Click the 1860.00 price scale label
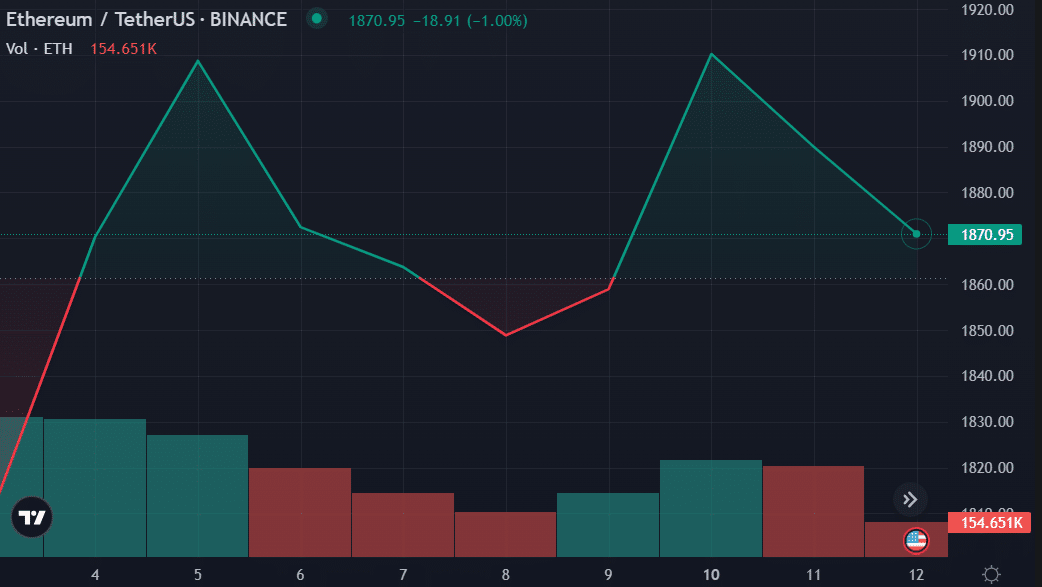The width and height of the screenshot is (1042, 587). pos(988,285)
